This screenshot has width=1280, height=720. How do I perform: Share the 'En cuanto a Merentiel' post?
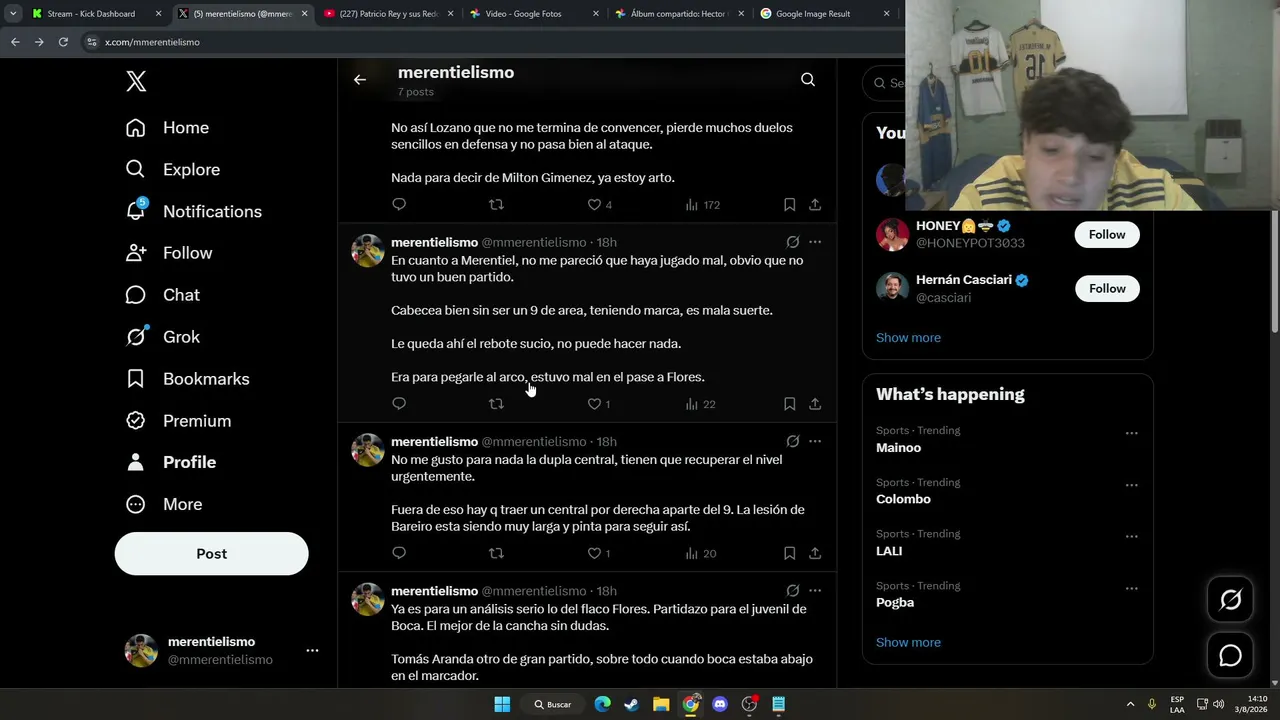(x=815, y=404)
